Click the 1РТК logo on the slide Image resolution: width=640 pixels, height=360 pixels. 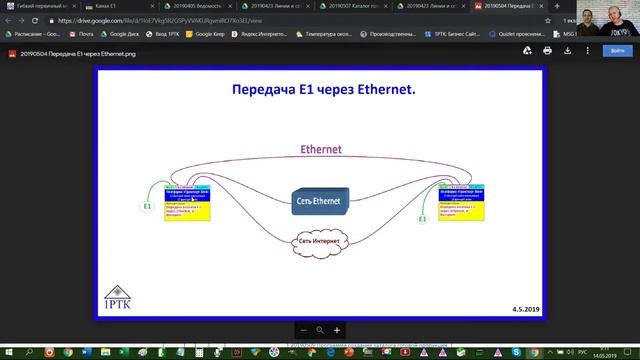tap(117, 297)
